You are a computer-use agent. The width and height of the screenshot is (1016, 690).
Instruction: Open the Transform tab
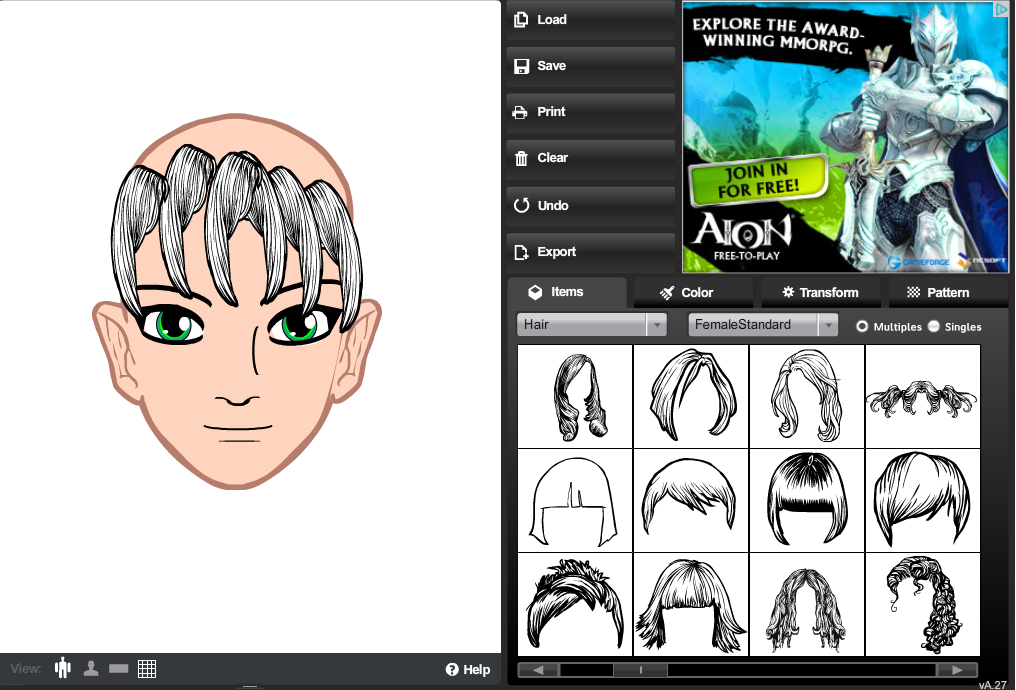coord(820,293)
